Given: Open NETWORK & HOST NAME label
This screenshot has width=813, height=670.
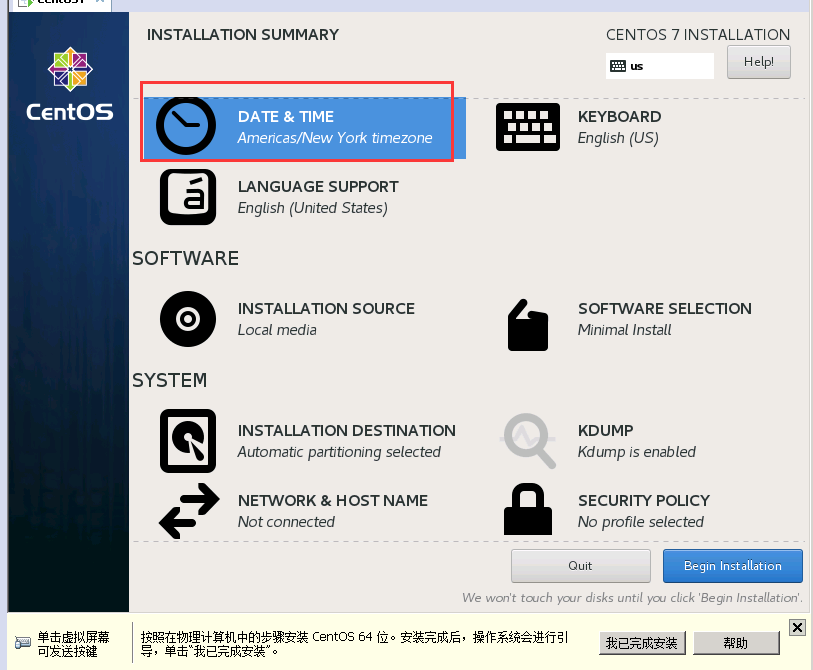Looking at the screenshot, I should point(333,500).
